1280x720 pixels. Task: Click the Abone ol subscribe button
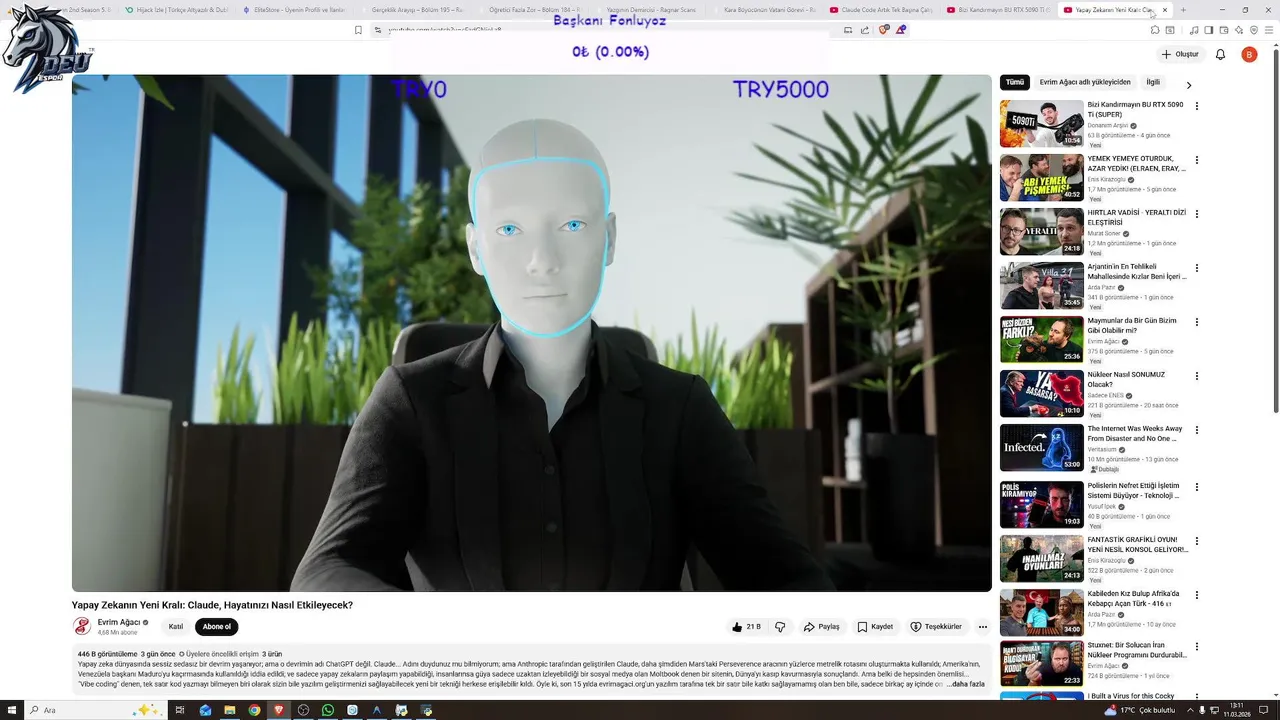[216, 627]
